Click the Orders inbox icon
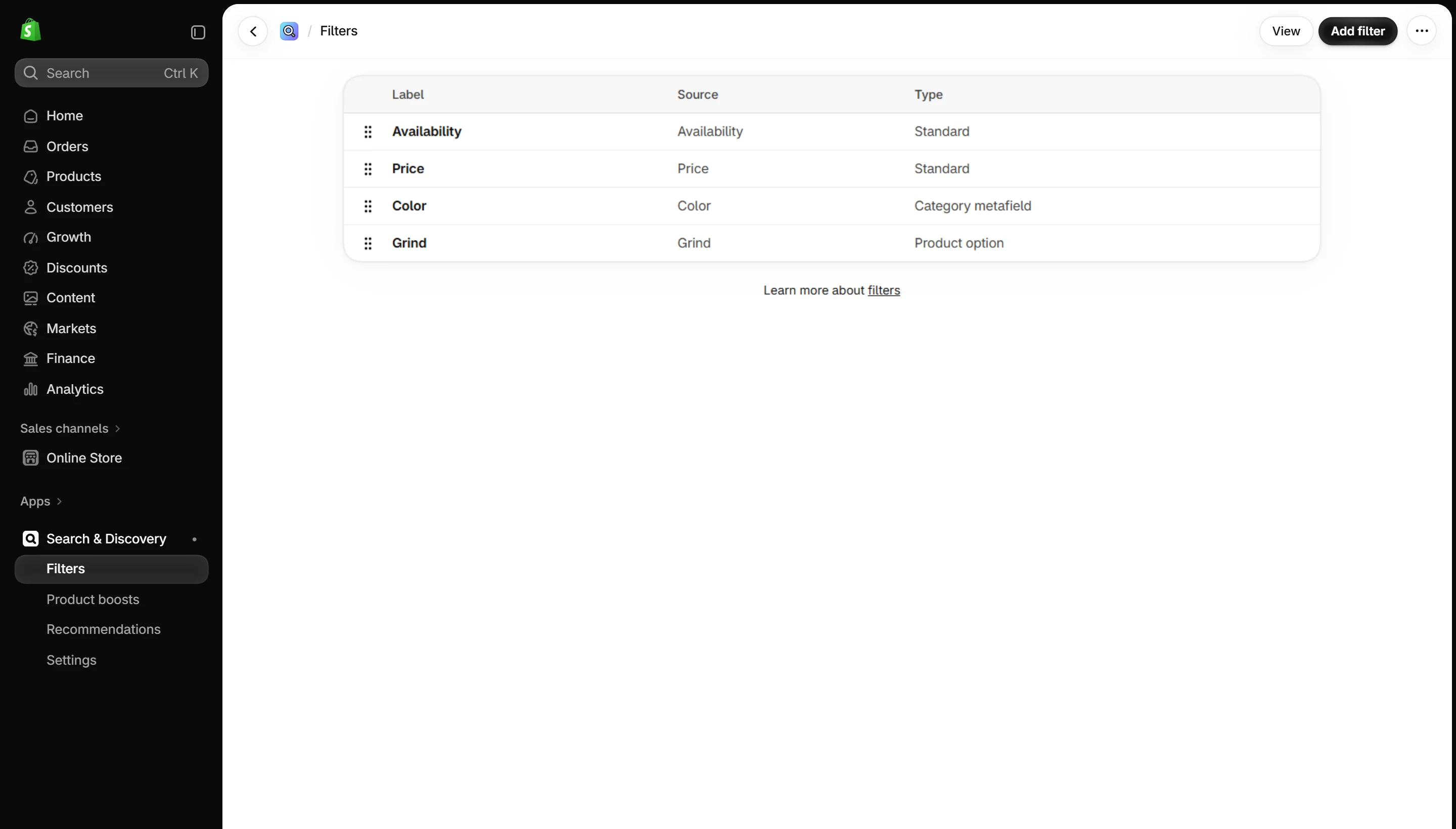 (31, 146)
